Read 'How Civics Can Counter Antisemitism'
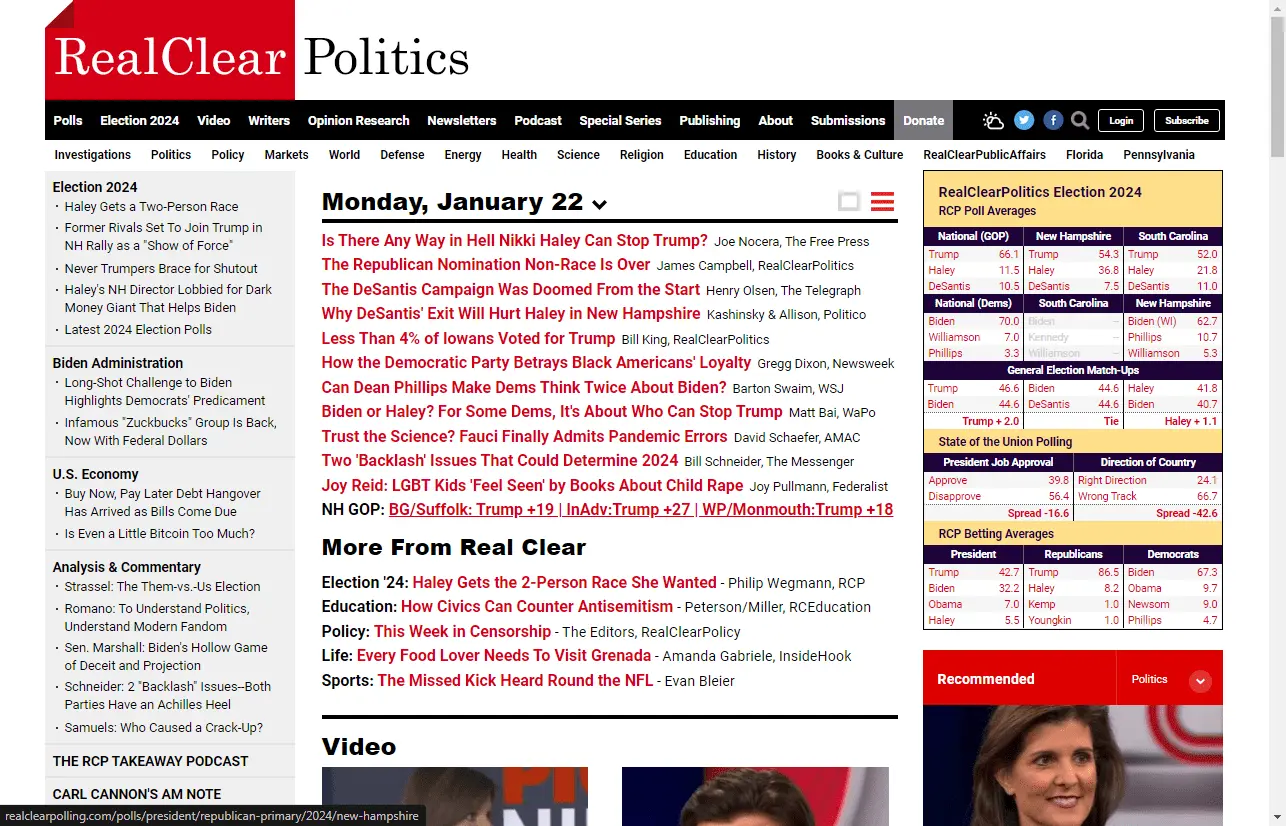 (537, 607)
